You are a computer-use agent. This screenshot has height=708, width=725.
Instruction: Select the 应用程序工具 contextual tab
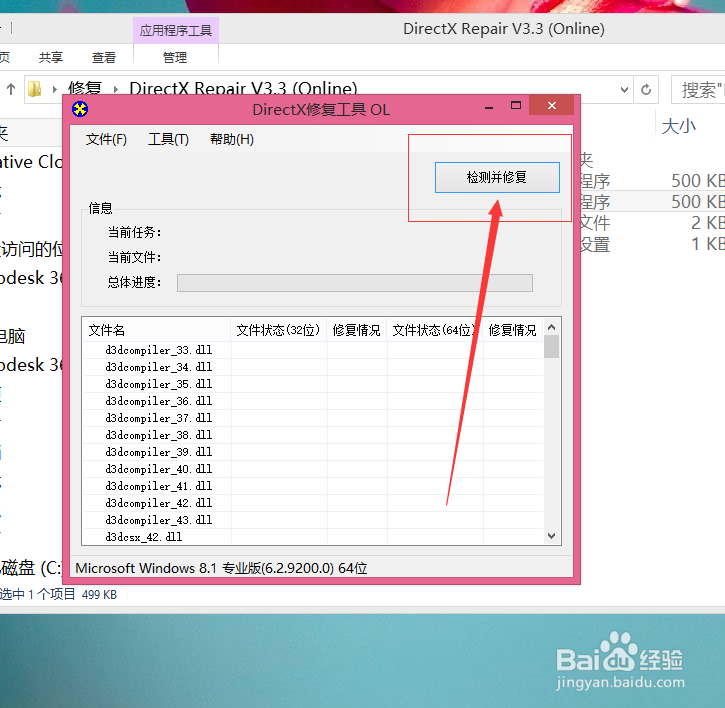click(176, 31)
